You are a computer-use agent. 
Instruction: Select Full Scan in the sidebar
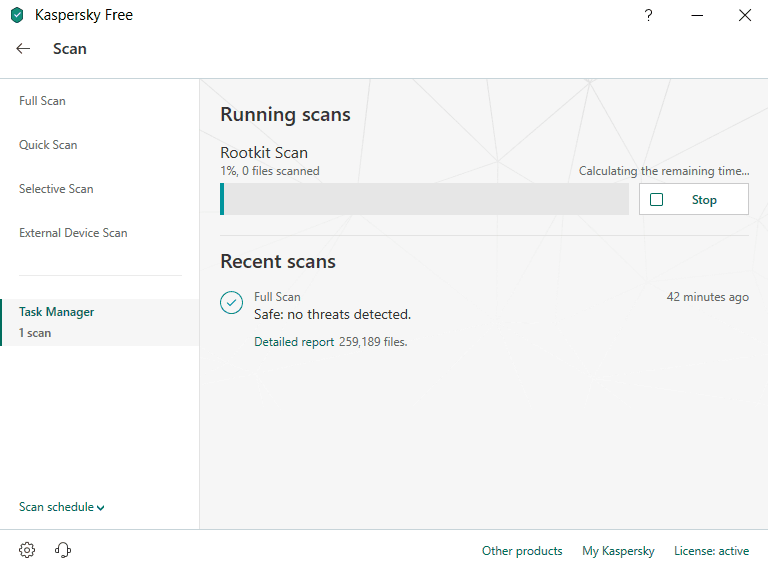coord(42,101)
